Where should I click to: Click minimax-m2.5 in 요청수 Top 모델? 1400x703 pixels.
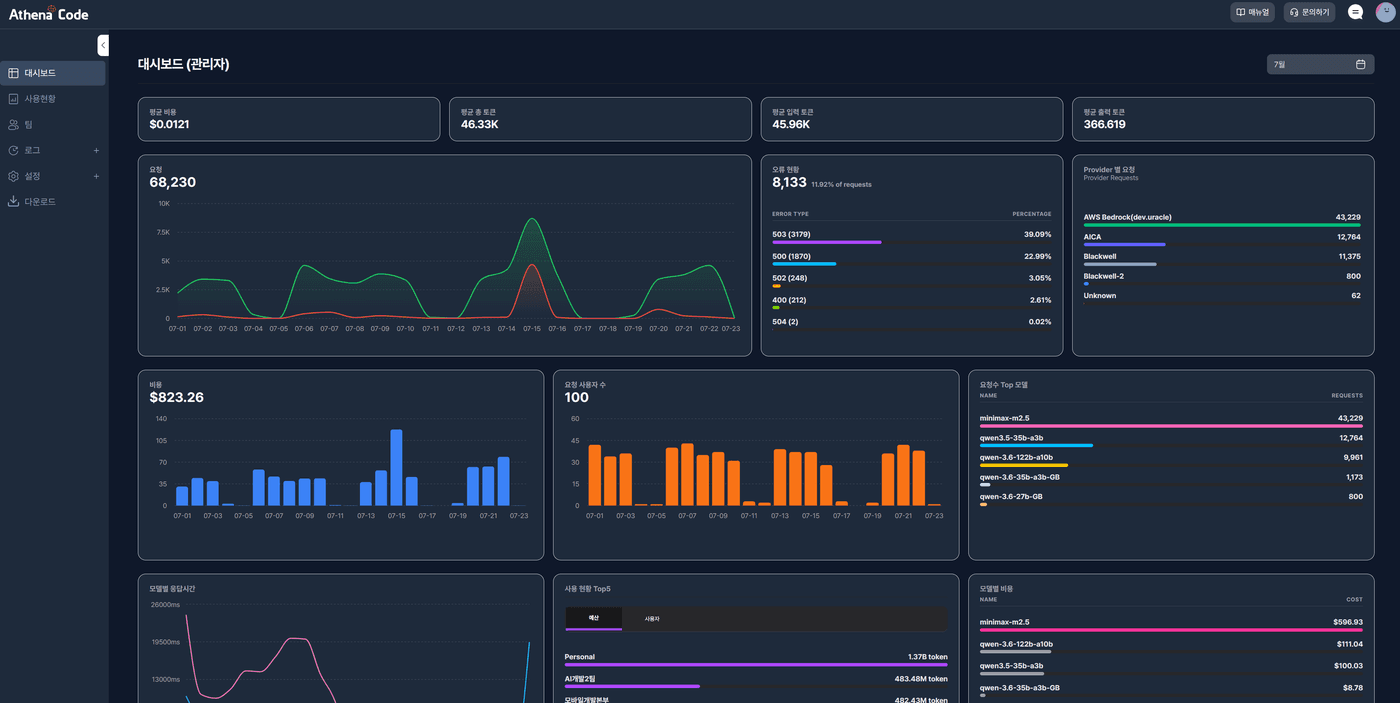[1171, 421]
